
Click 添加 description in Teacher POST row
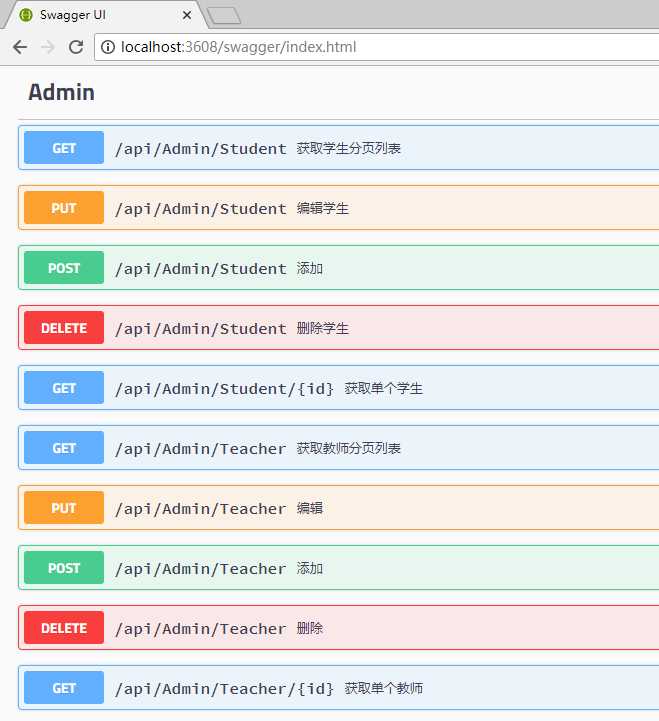(309, 568)
